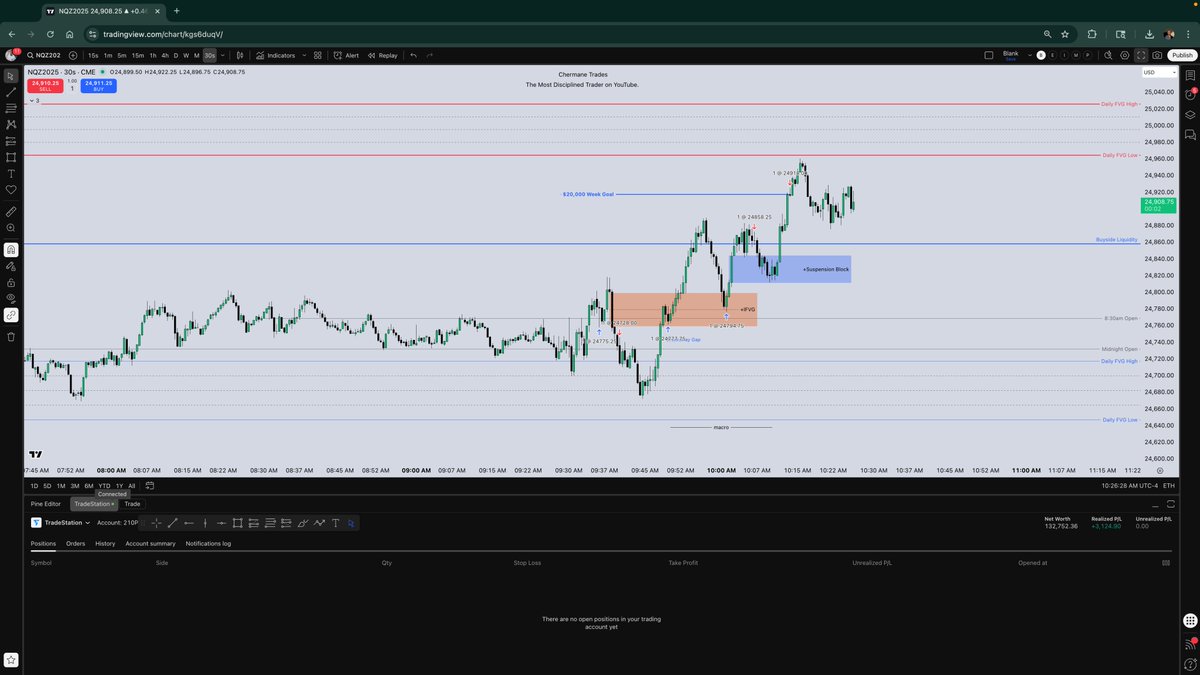Expand the Indicators favorites dropdown arrow
1200x675 pixels.
303,55
